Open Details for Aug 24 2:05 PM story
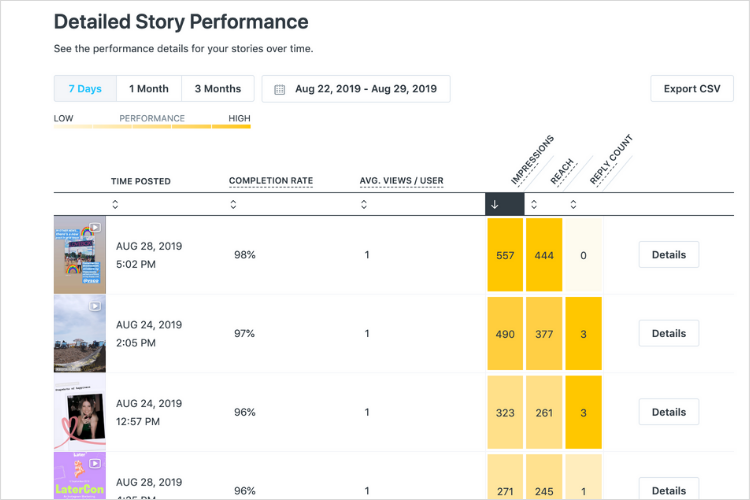750x500 pixels. coord(669,333)
